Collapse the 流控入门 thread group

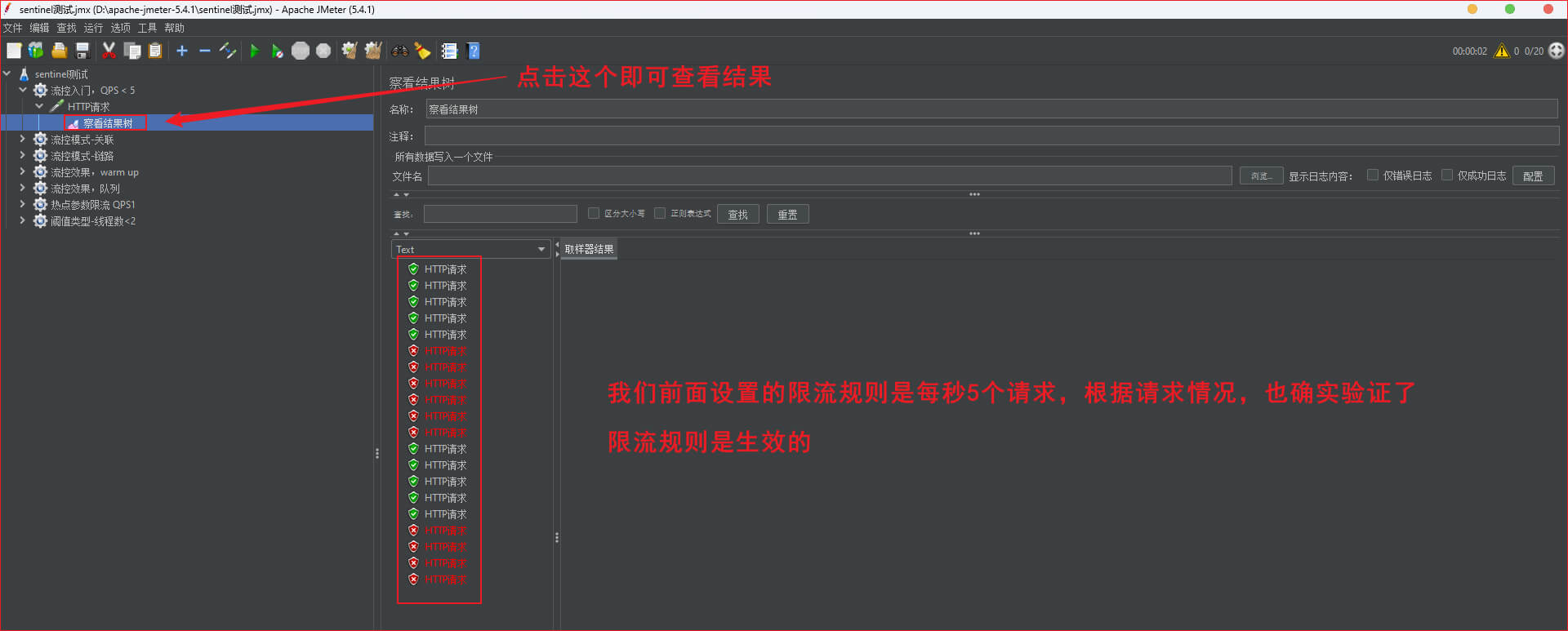click(x=23, y=90)
